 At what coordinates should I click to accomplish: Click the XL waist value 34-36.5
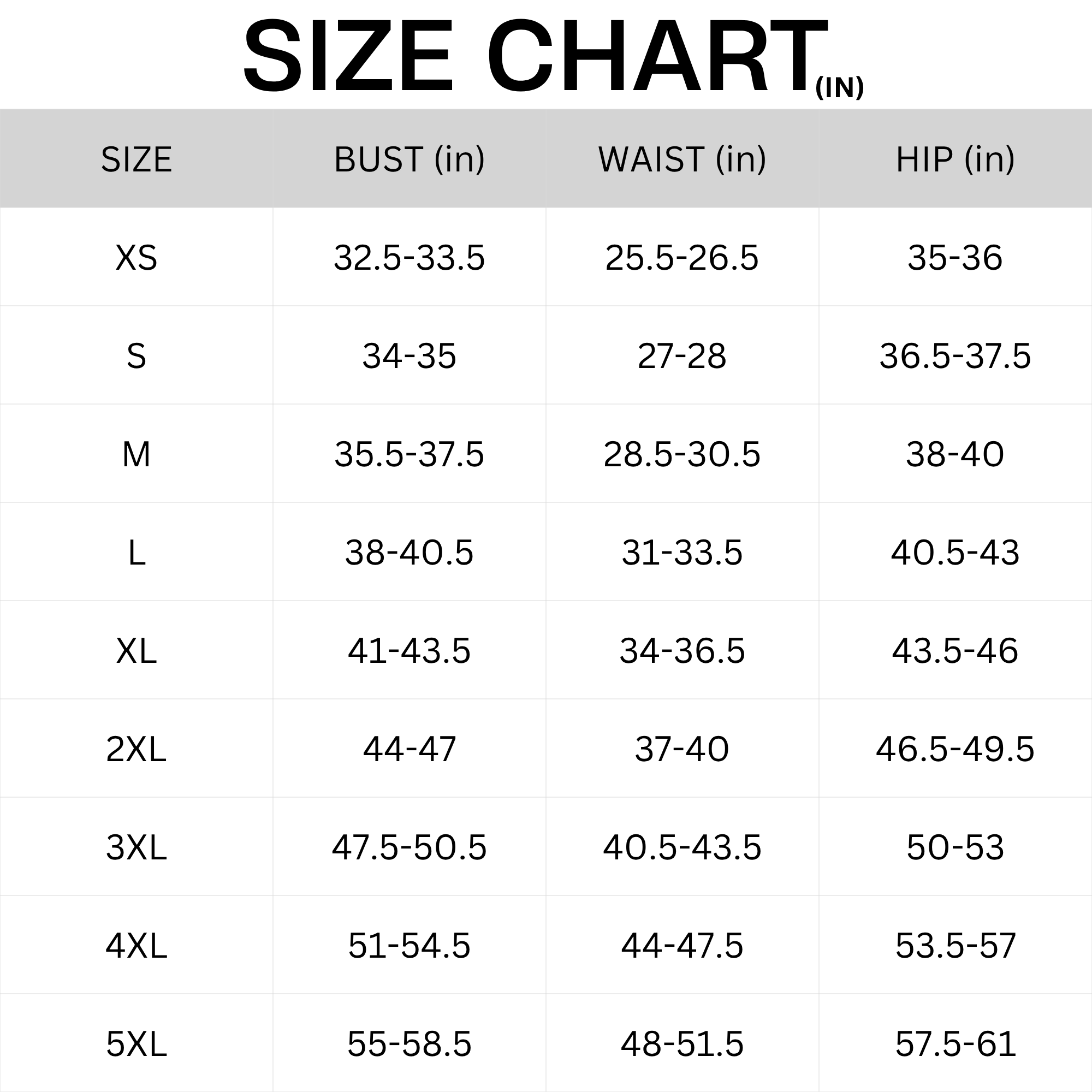coord(682,651)
